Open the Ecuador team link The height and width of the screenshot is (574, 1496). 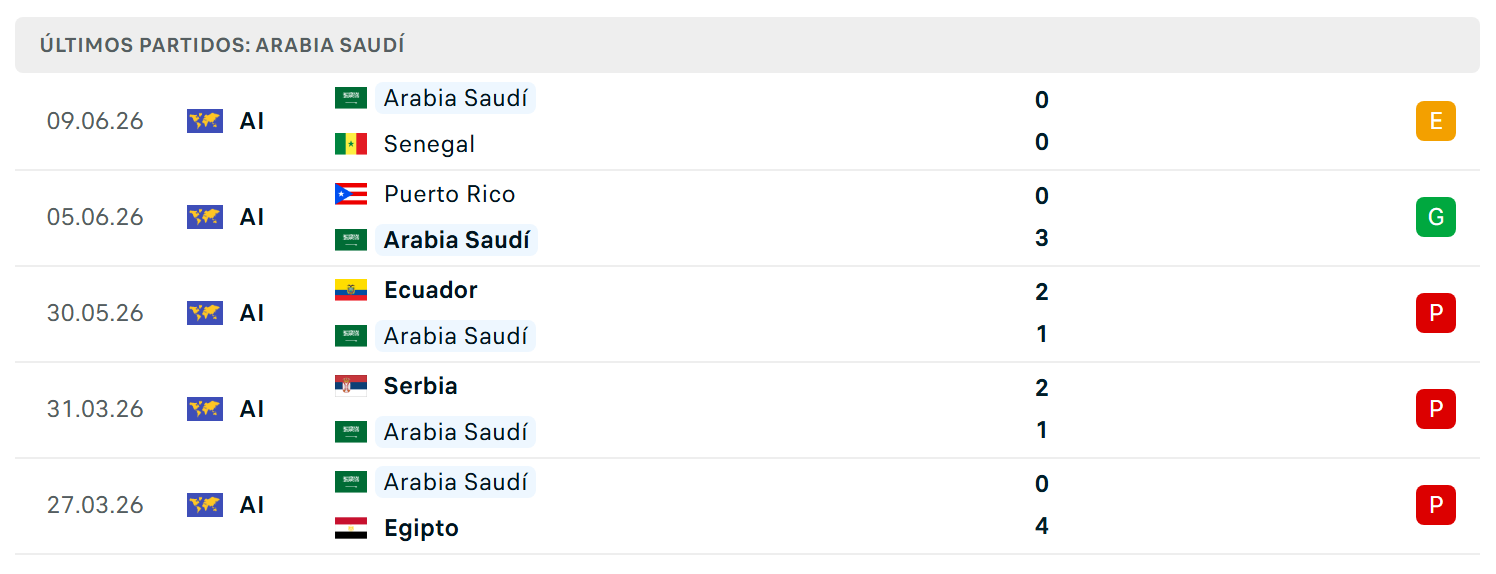(431, 290)
